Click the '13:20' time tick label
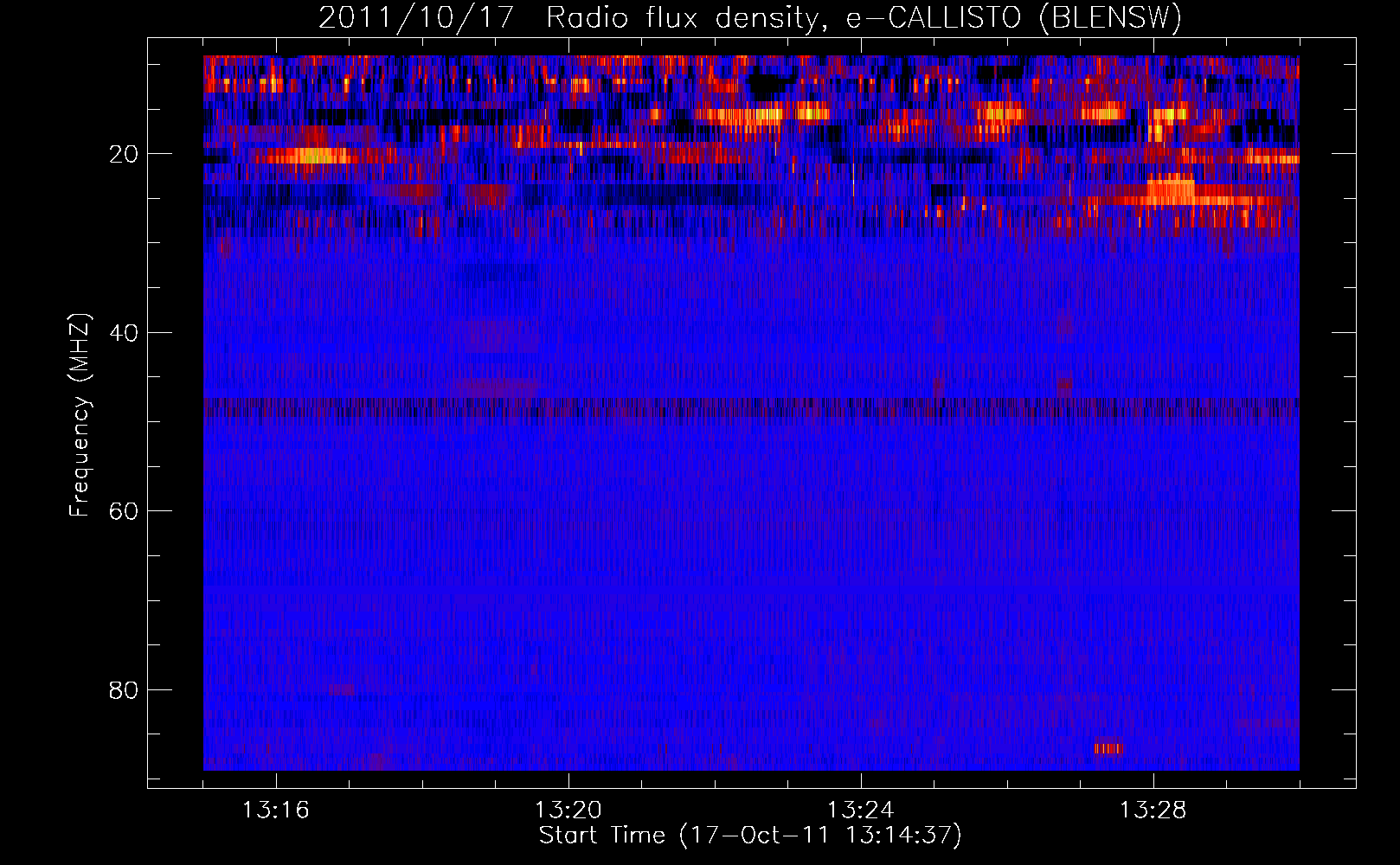 point(568,811)
